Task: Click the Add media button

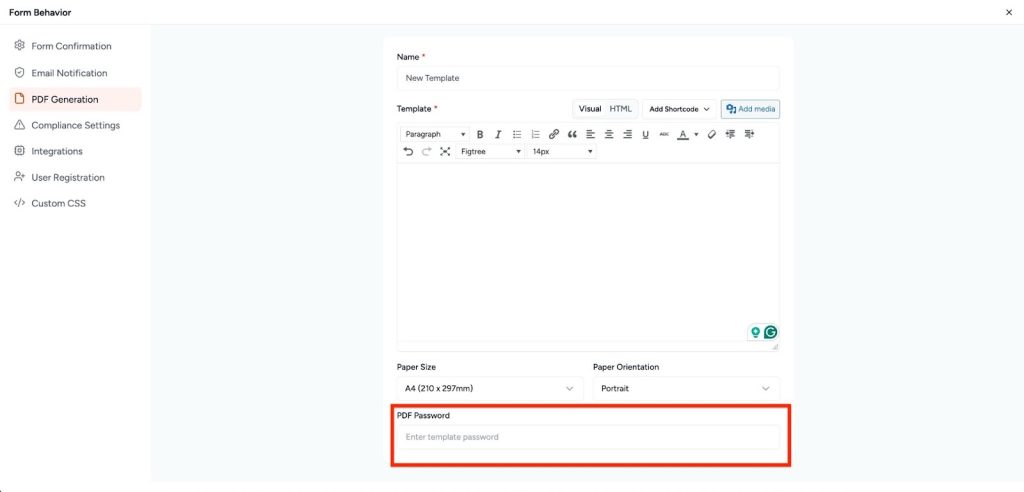Action: pos(750,109)
